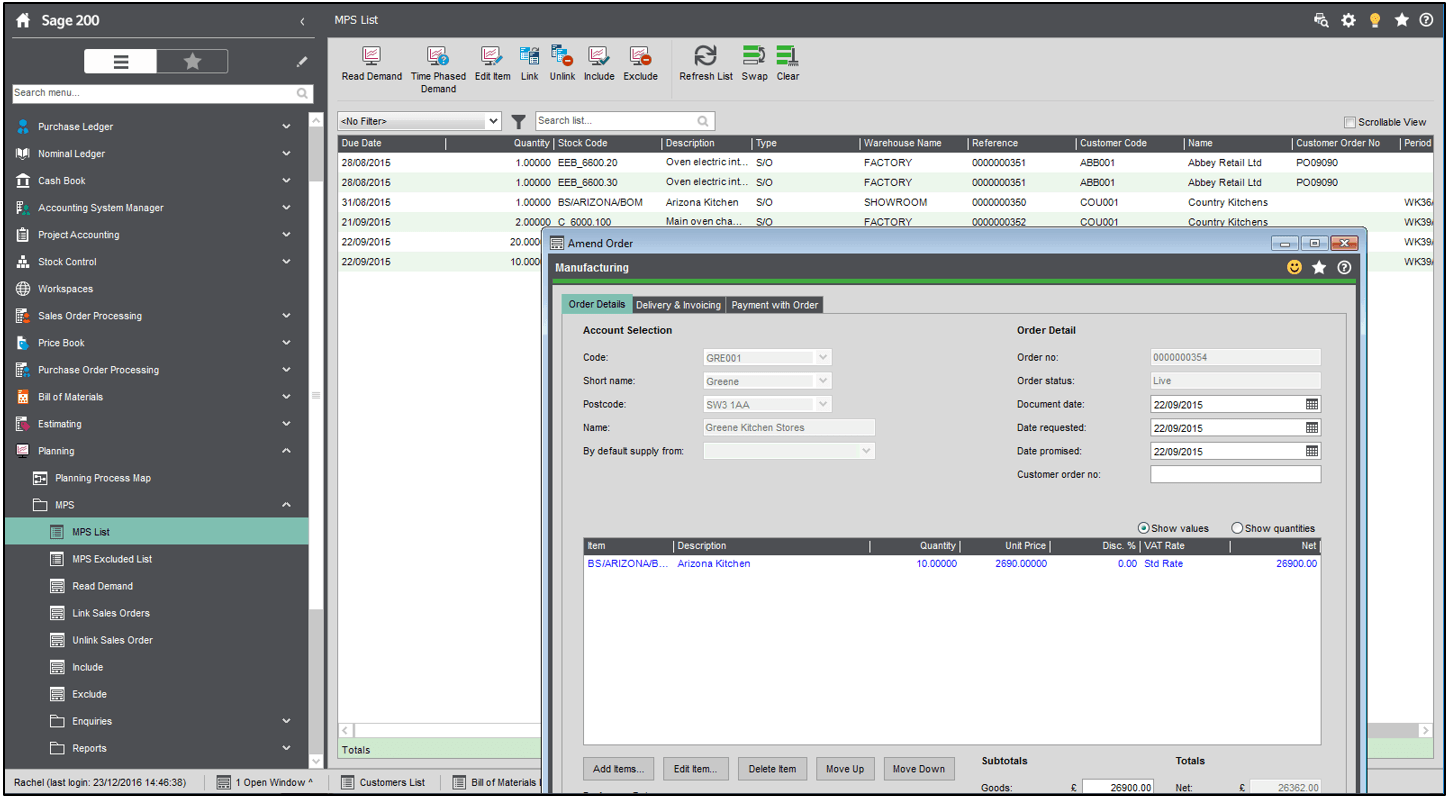
Task: Click the search magnifier icon in the header bar
Action: tap(1321, 20)
